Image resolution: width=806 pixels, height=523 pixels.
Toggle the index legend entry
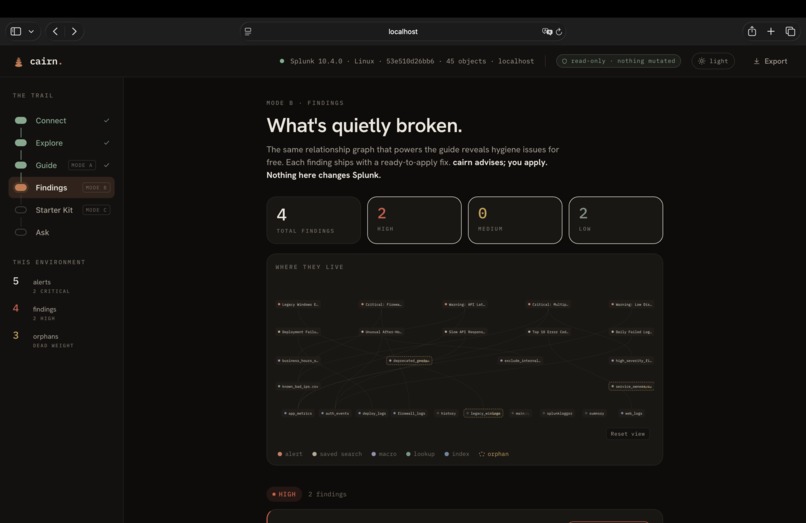point(457,454)
